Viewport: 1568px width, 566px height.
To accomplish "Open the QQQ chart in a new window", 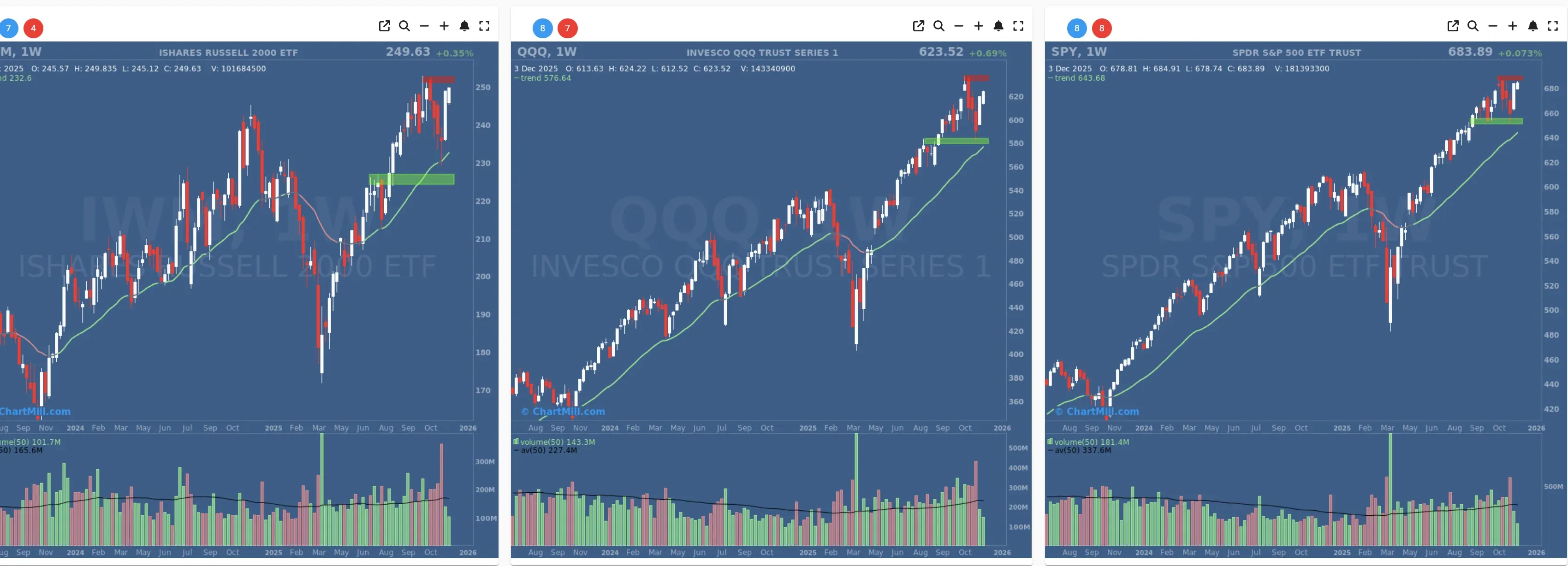I will click(919, 26).
